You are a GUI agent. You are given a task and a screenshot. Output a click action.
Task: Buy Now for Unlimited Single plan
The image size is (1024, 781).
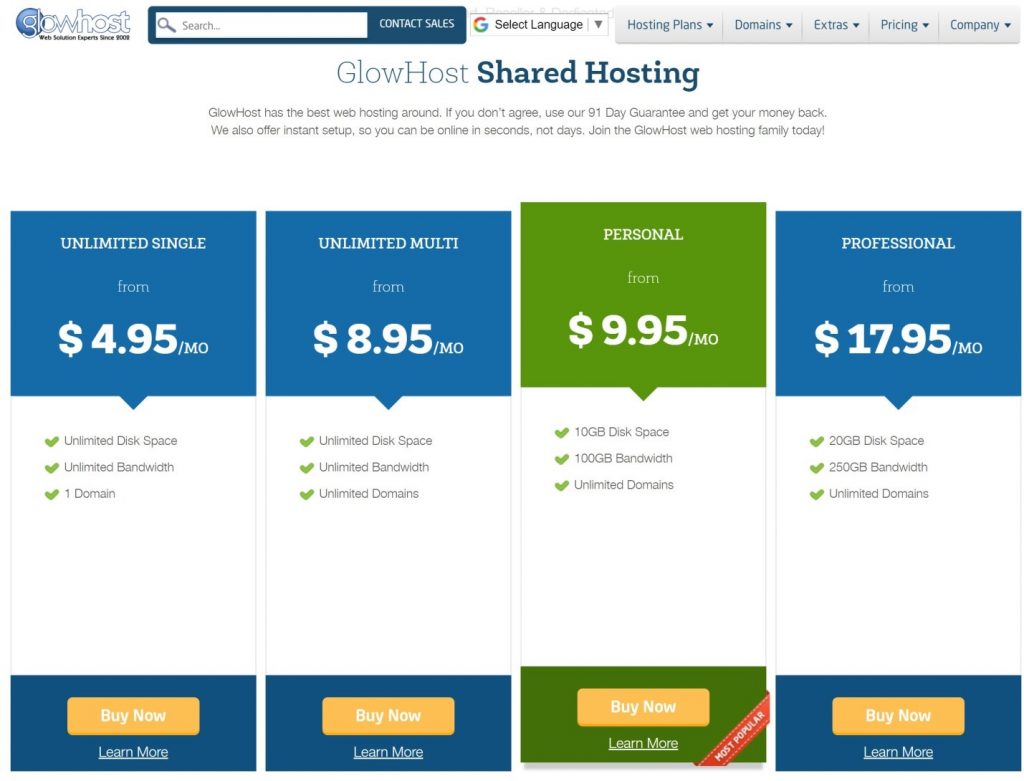coord(133,716)
